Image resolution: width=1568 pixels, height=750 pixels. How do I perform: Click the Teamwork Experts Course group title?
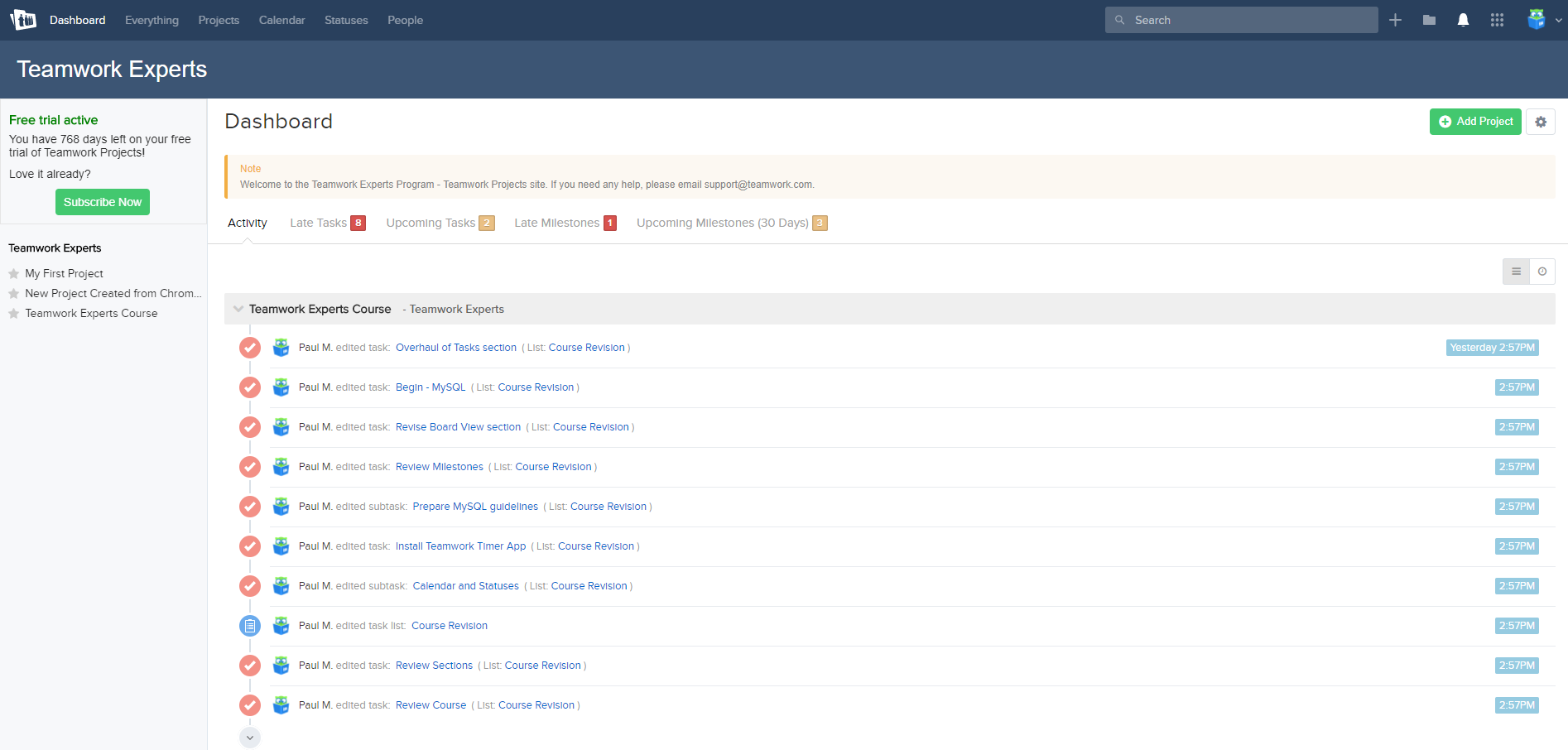(320, 309)
